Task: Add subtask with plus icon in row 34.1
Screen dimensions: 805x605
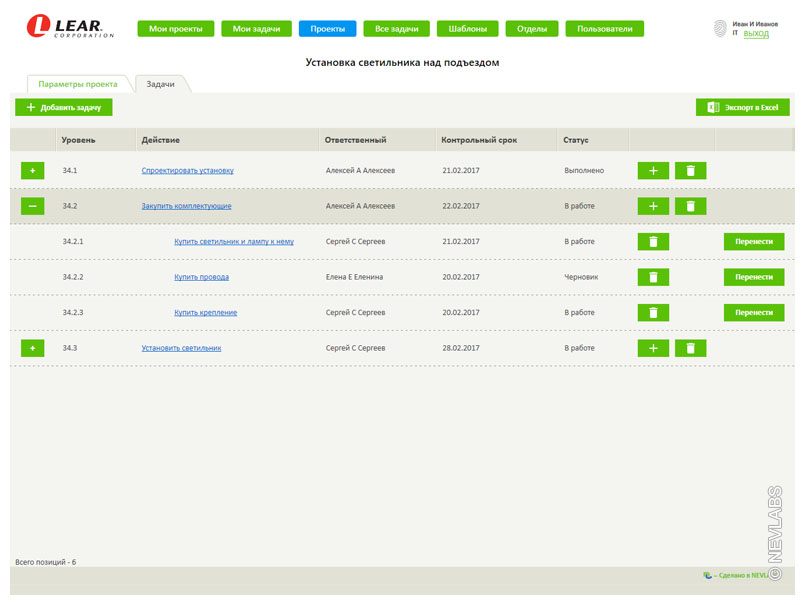Action: [x=653, y=171]
